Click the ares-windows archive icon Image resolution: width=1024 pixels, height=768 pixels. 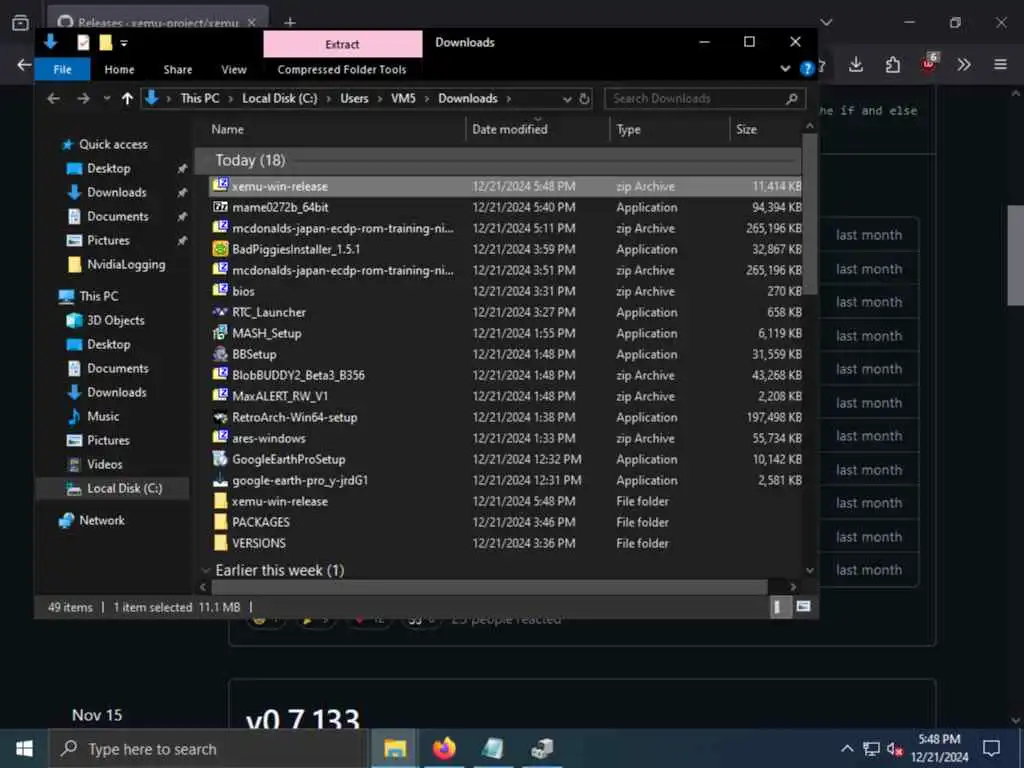[x=220, y=438]
